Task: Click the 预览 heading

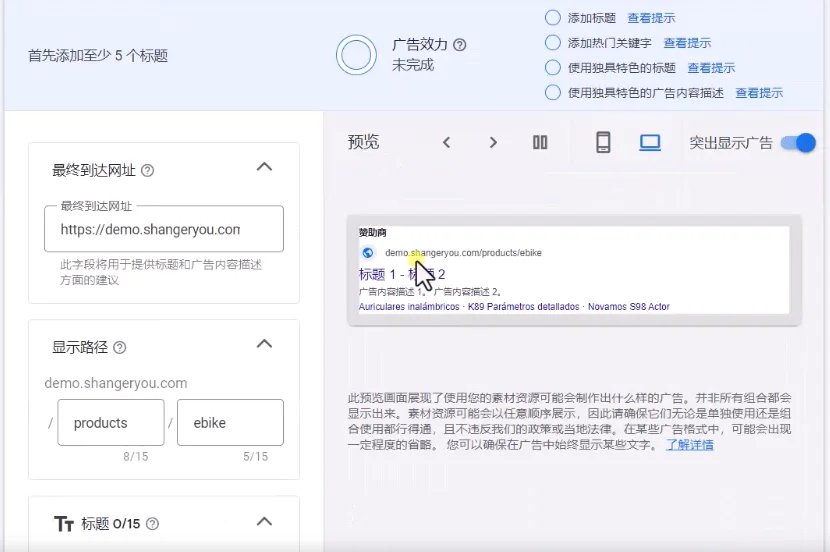Action: point(363,142)
